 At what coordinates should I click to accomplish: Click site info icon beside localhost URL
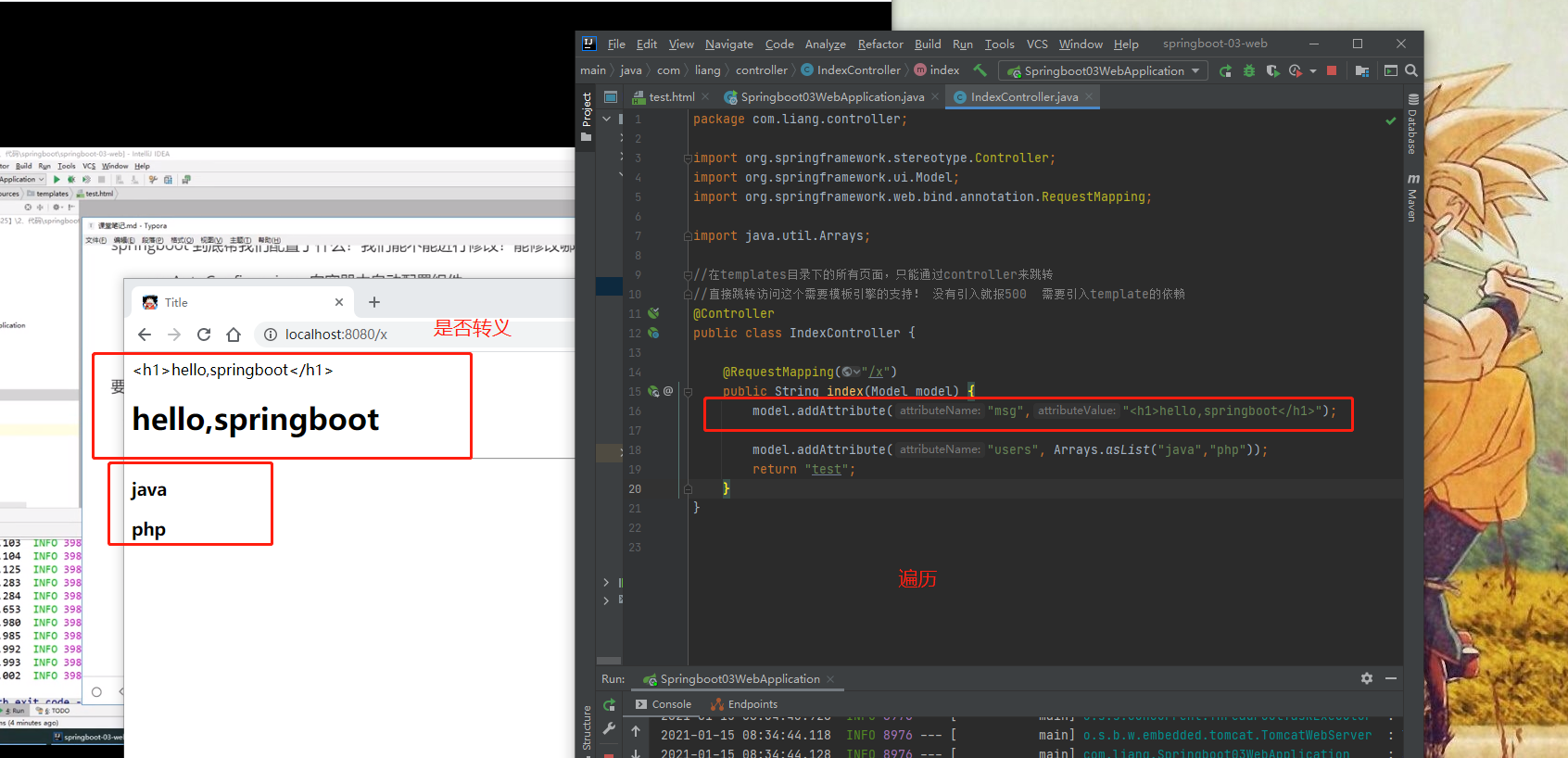(271, 335)
